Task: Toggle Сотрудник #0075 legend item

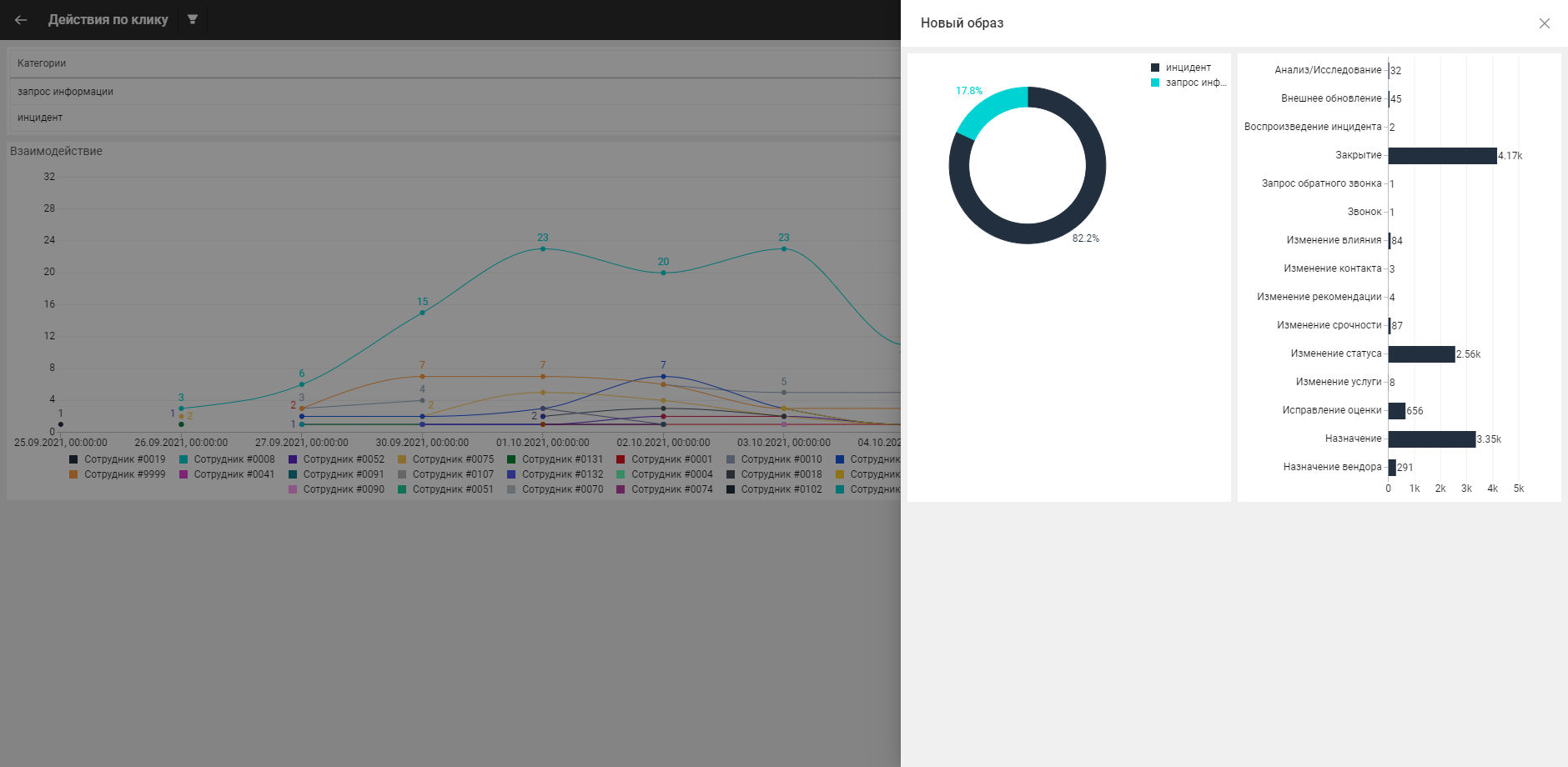Action: tap(445, 459)
